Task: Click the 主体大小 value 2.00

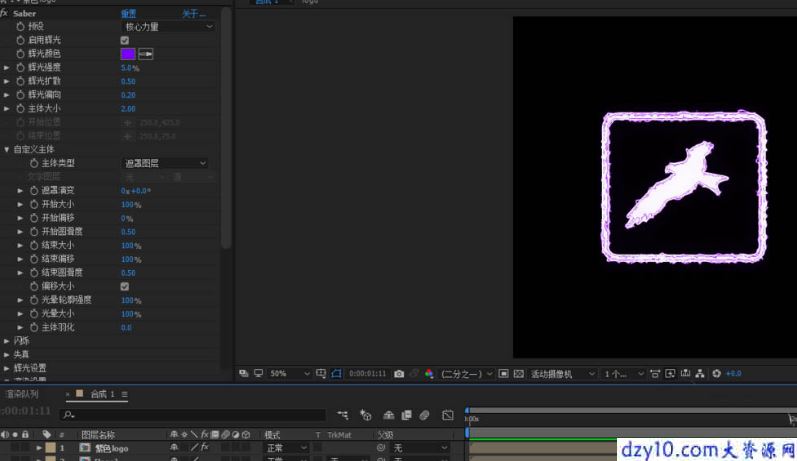Action: click(x=128, y=109)
